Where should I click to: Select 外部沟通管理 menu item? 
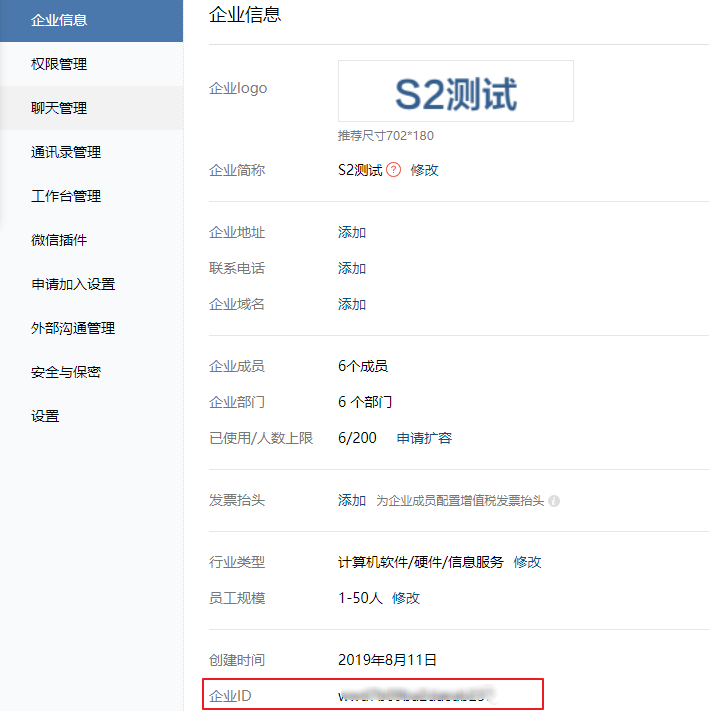(x=73, y=328)
